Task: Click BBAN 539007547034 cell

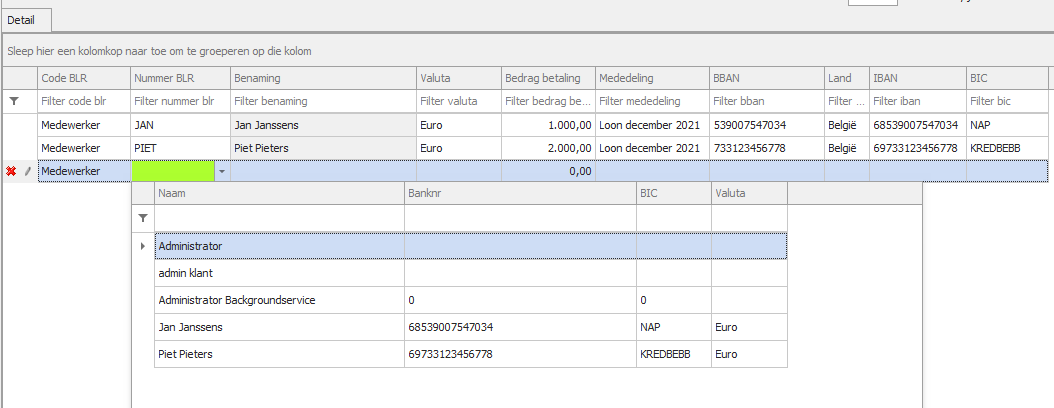Action: [x=767, y=125]
